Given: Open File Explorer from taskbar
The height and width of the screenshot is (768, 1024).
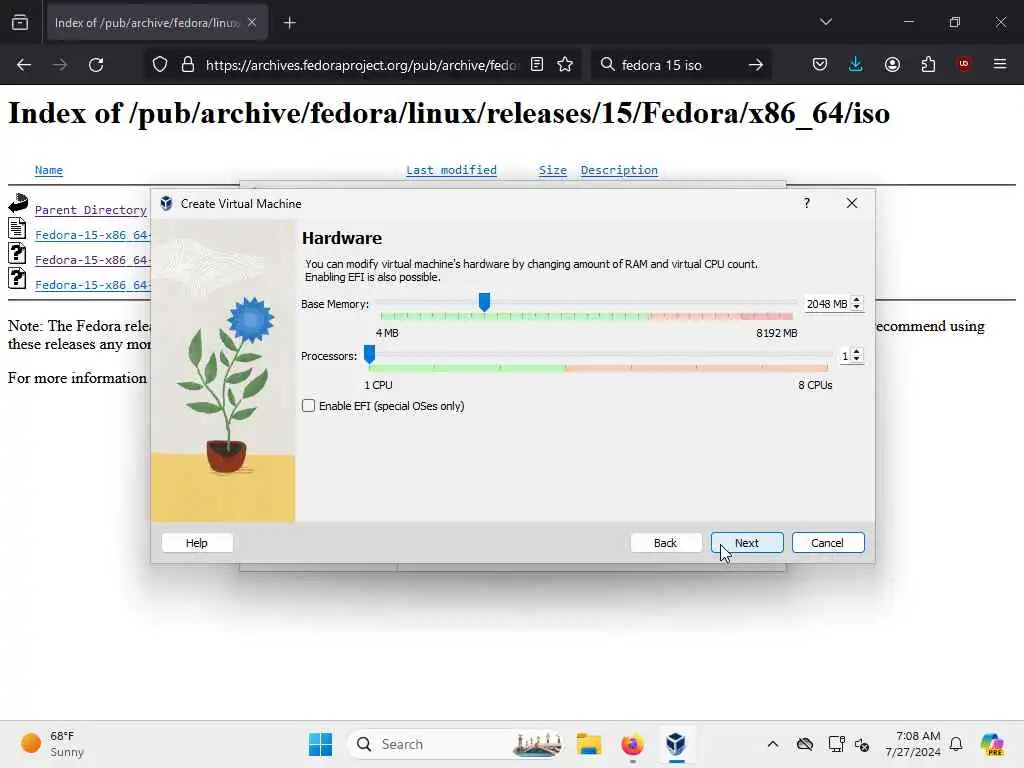Looking at the screenshot, I should click(588, 744).
